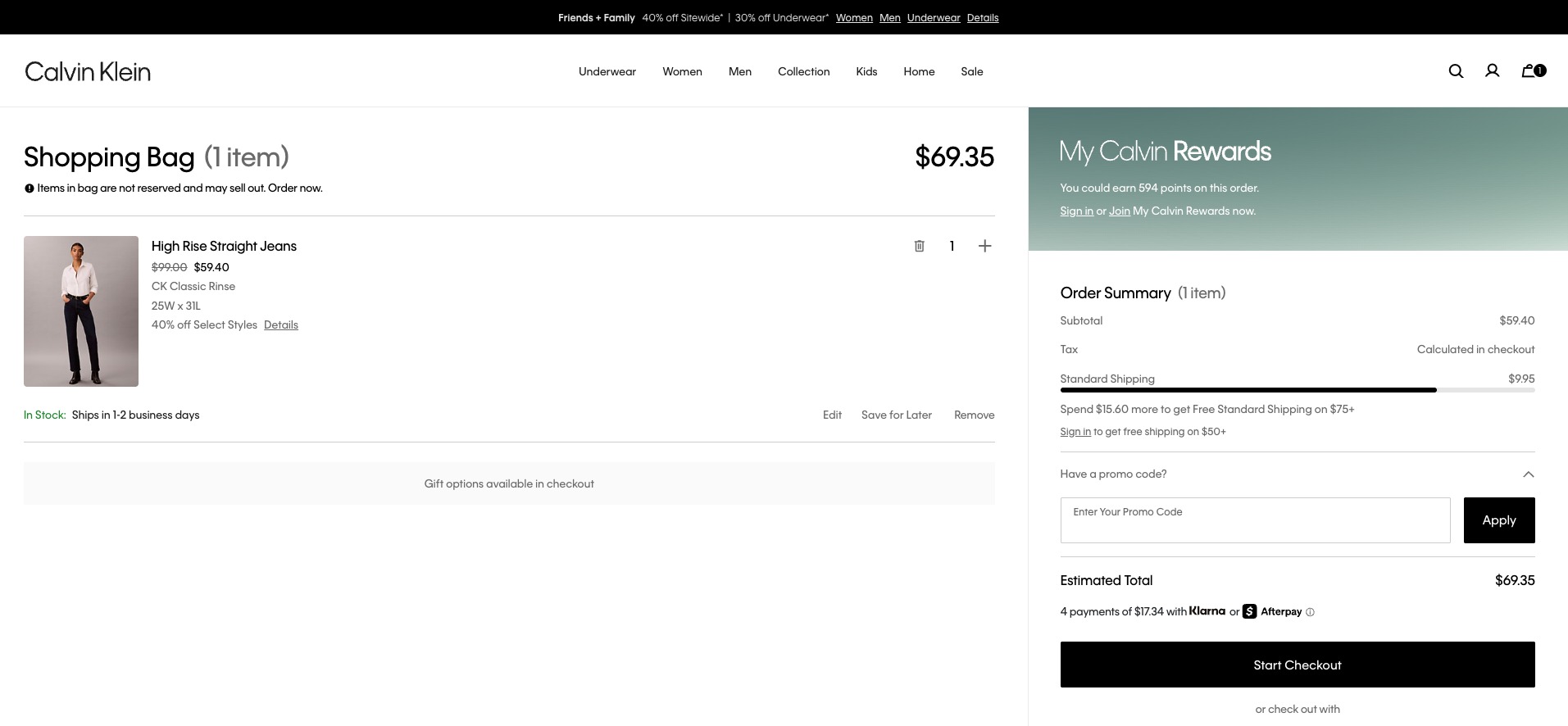Screen dimensions: 1568x726
Task: Open Details for 40% off Select Styles
Action: (x=281, y=324)
